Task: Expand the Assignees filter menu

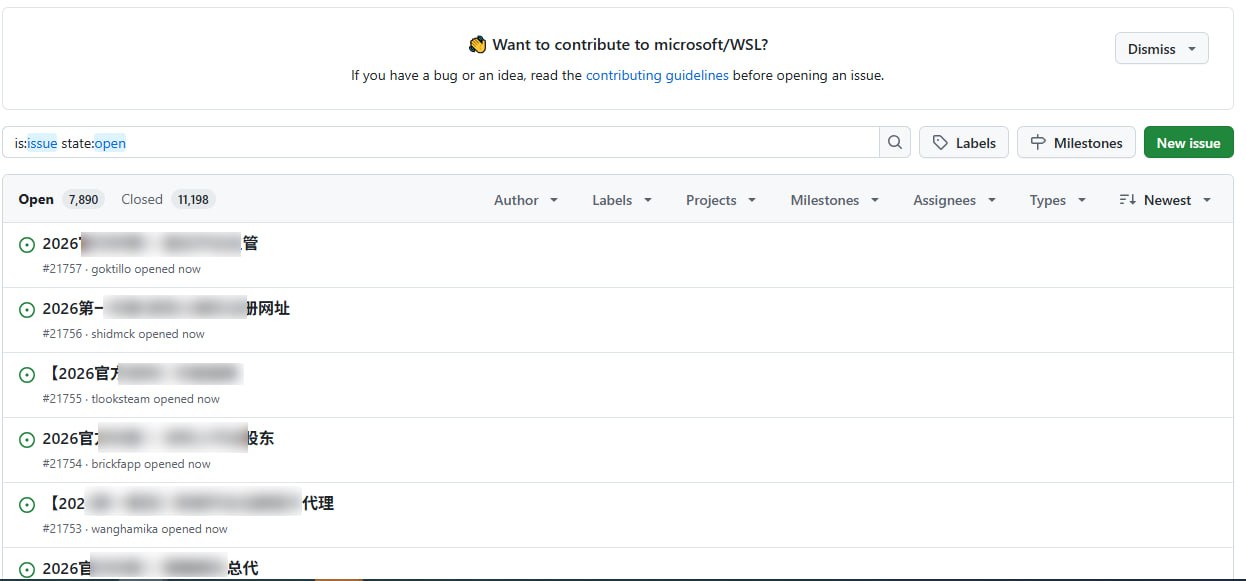Action: 954,199
